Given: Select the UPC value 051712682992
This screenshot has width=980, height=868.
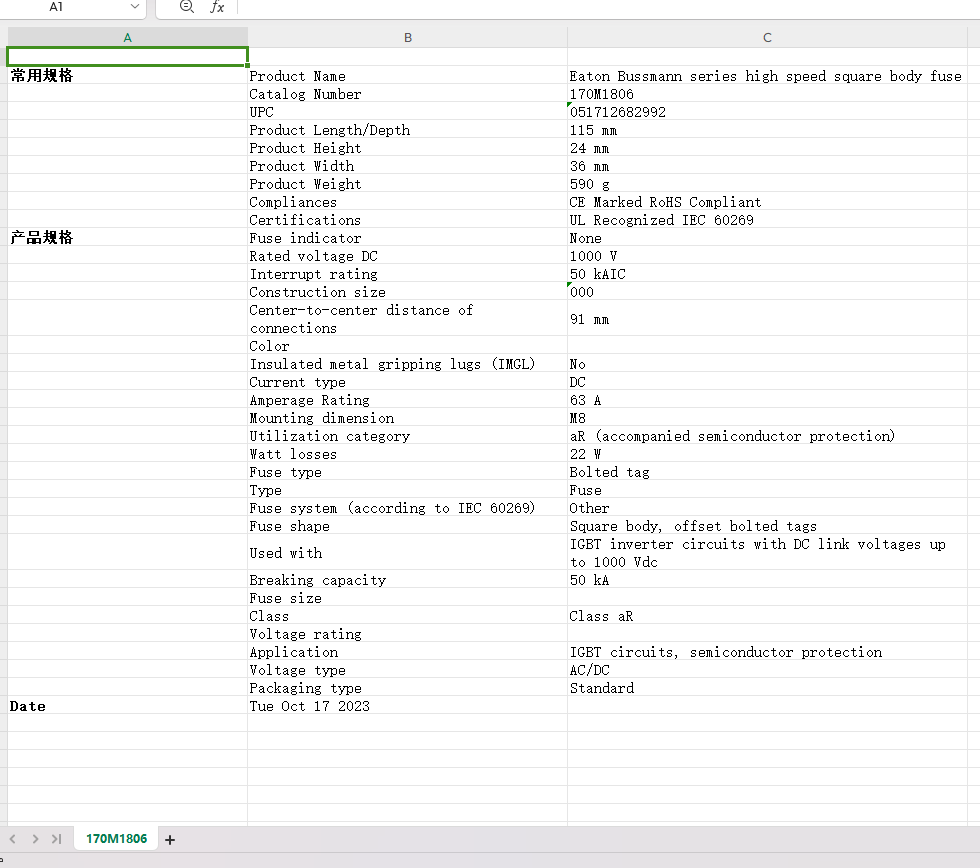Looking at the screenshot, I should click(x=768, y=112).
